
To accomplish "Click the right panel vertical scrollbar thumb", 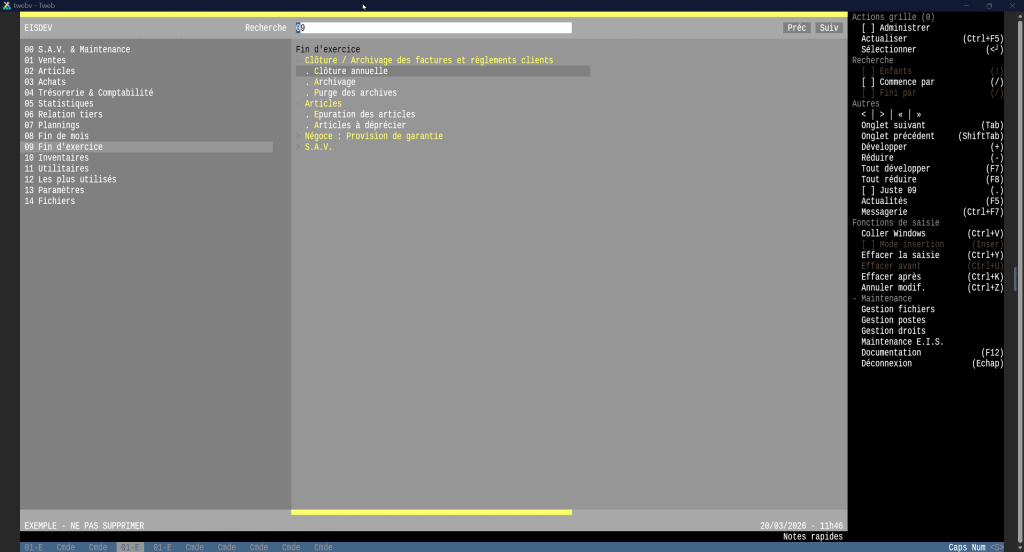I will 1014,278.
